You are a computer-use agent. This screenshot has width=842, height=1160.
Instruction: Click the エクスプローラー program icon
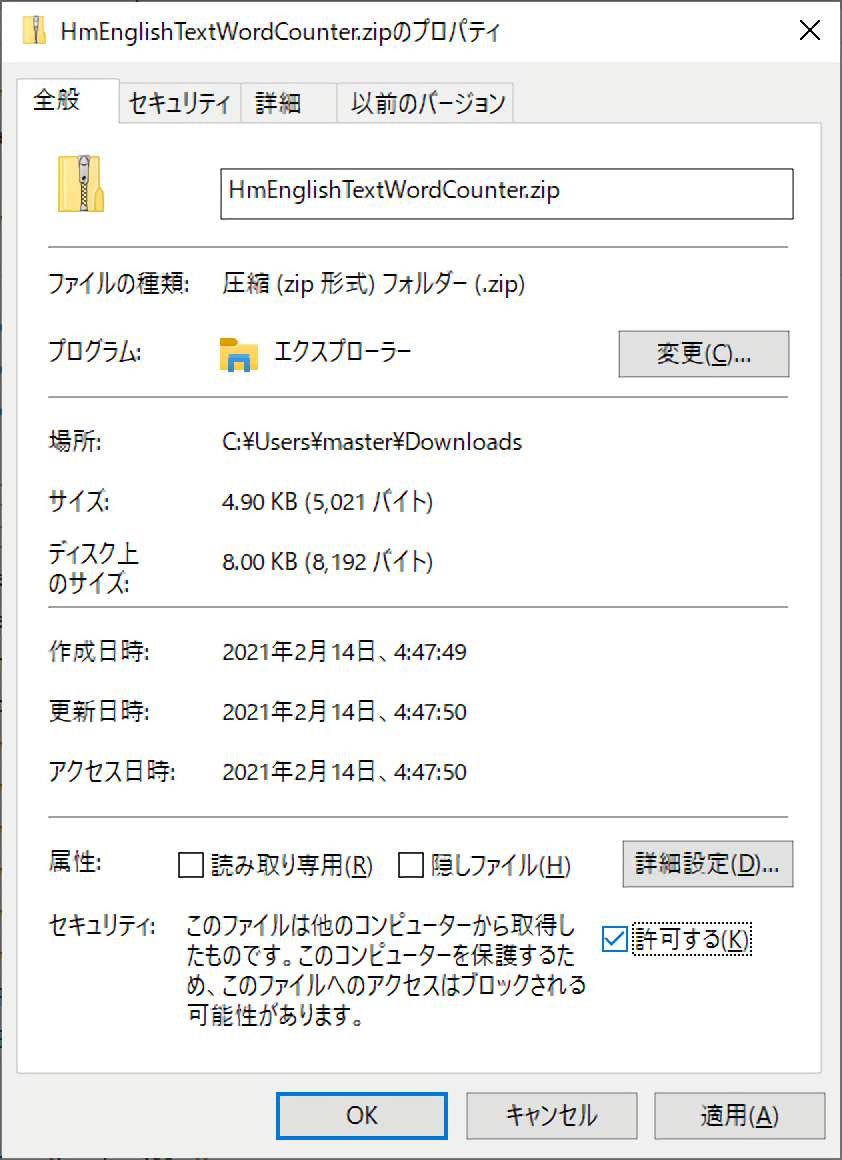239,354
